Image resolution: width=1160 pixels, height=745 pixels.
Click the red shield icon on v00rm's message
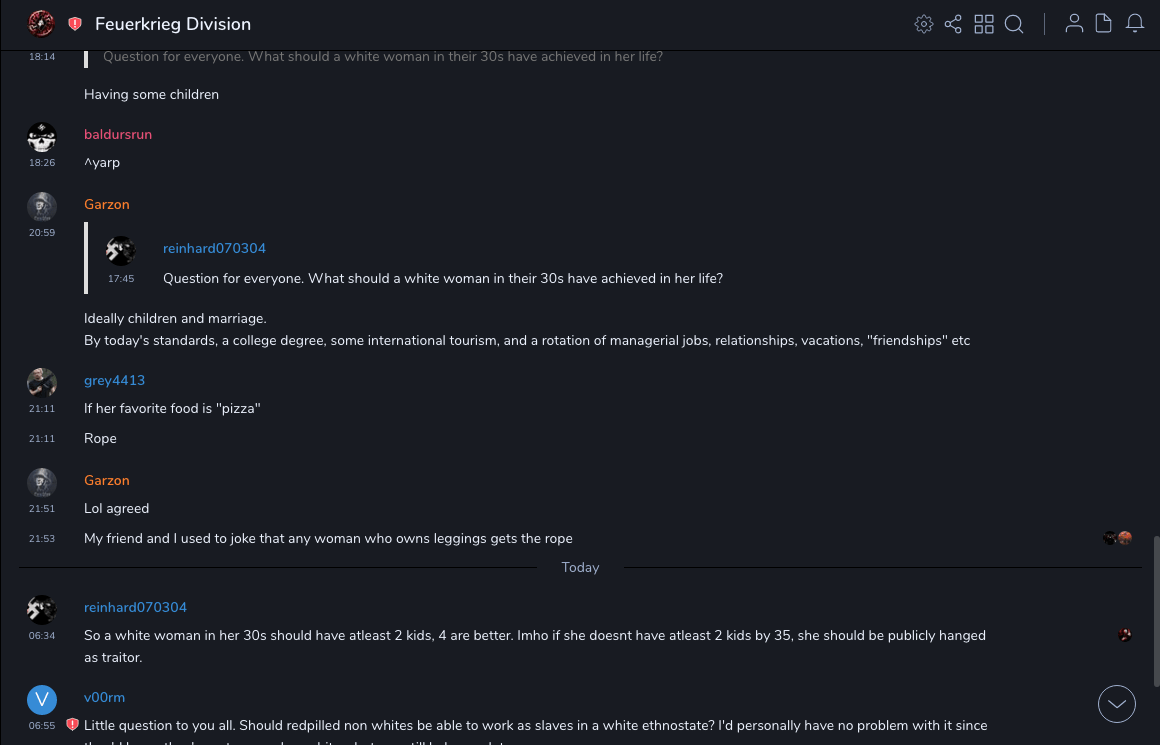coord(72,724)
